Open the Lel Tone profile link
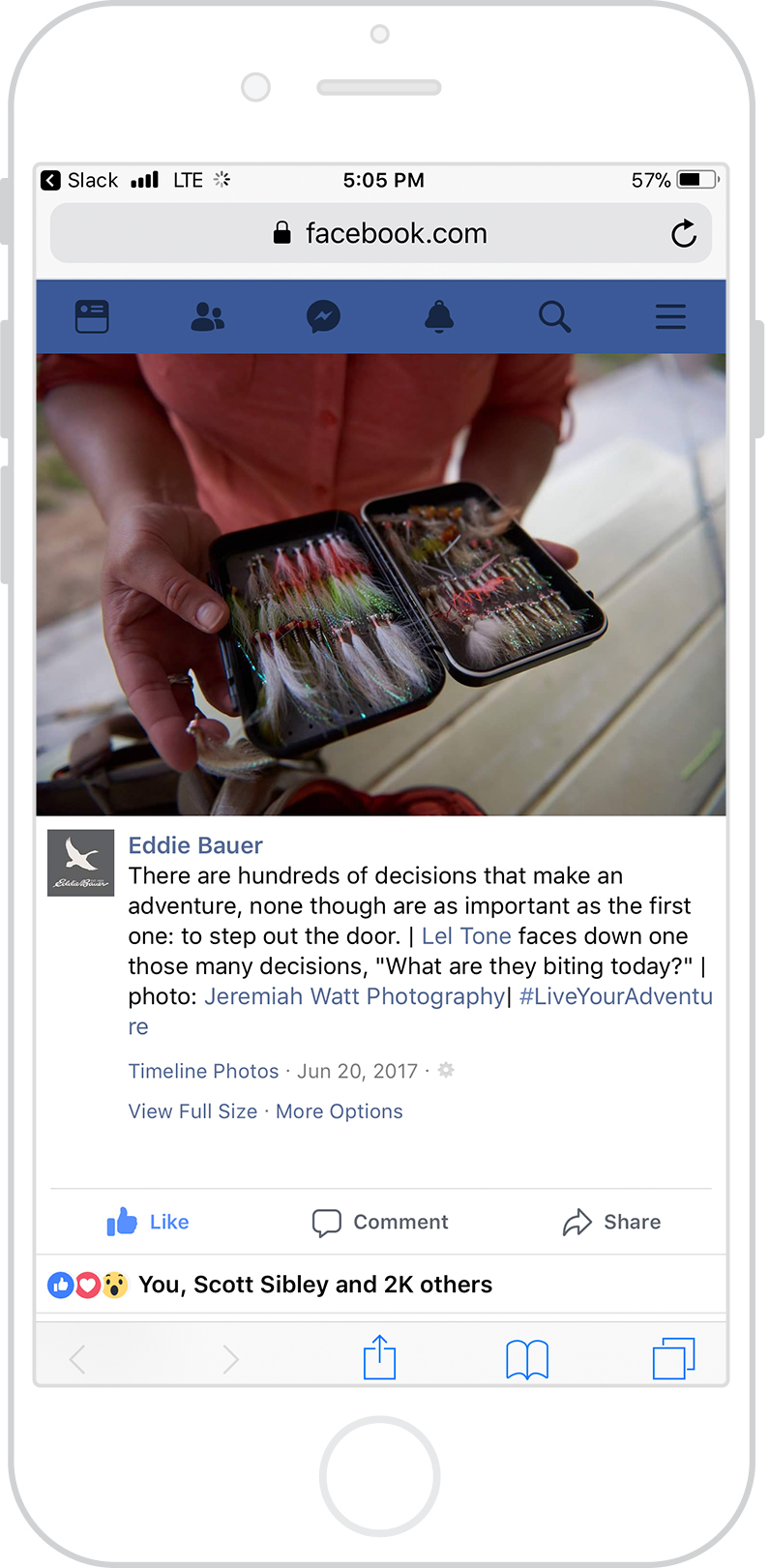Viewport: 769px width, 1568px height. (x=466, y=936)
